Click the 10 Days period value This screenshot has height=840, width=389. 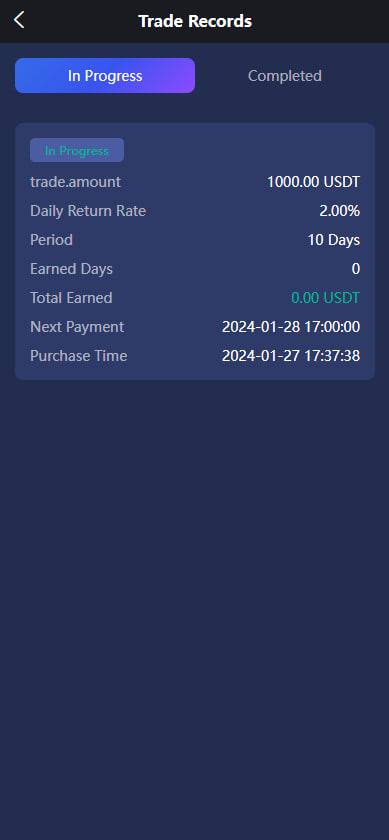(334, 240)
